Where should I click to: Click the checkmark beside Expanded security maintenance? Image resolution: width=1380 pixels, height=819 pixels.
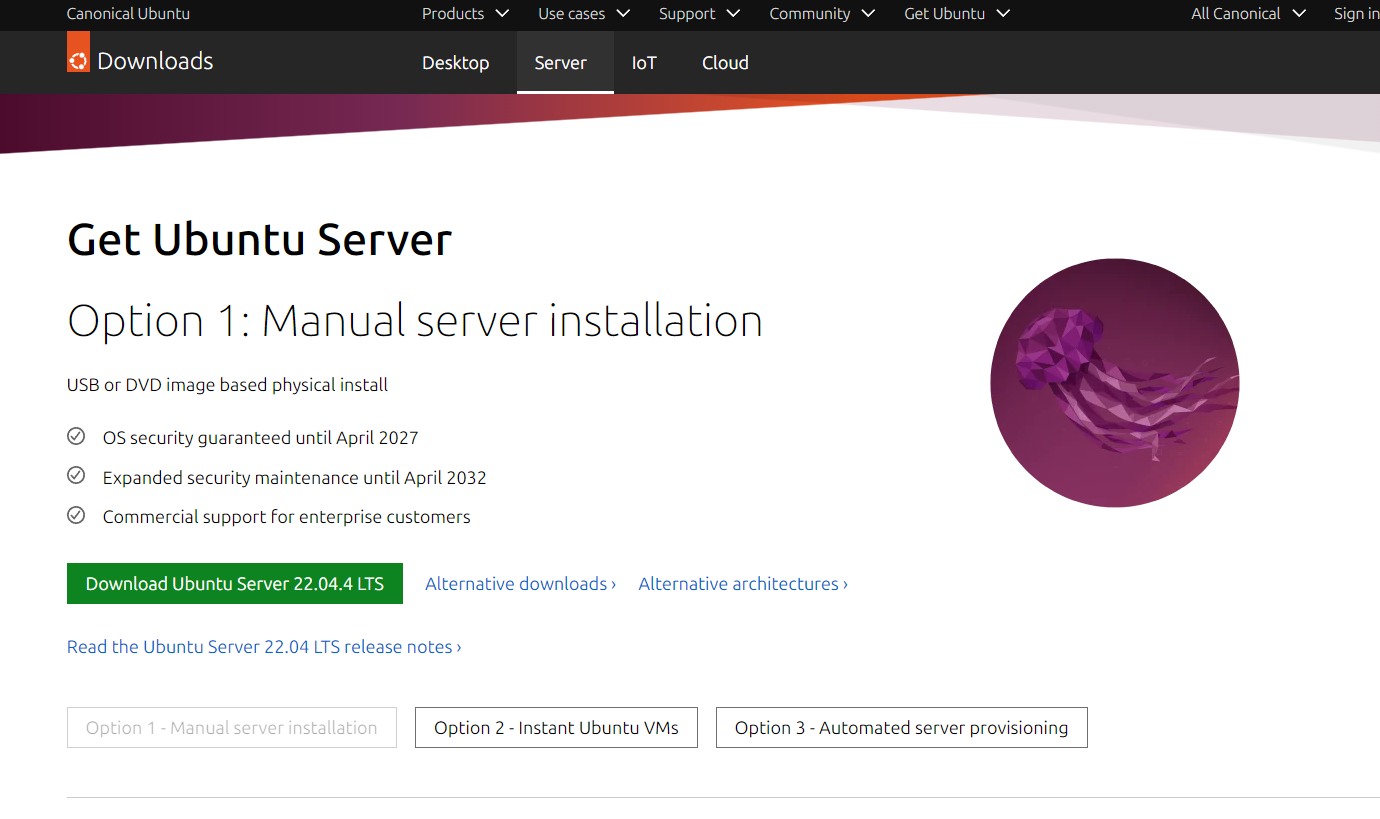76,476
